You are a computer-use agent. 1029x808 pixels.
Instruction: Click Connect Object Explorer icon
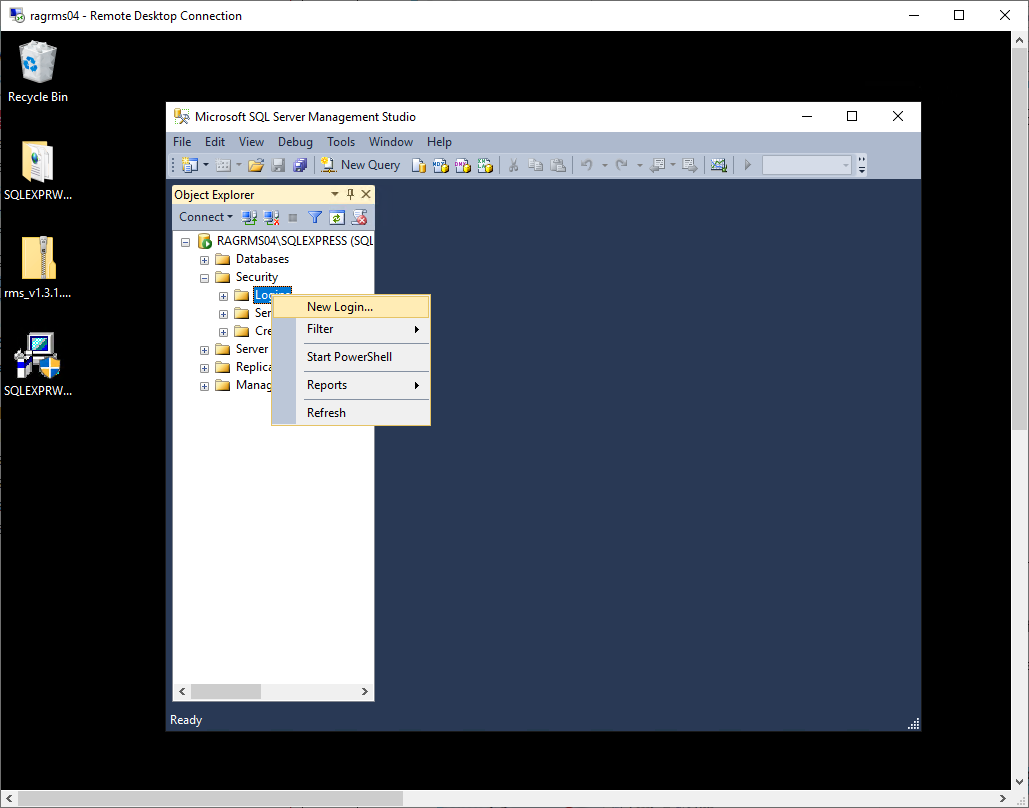click(249, 217)
